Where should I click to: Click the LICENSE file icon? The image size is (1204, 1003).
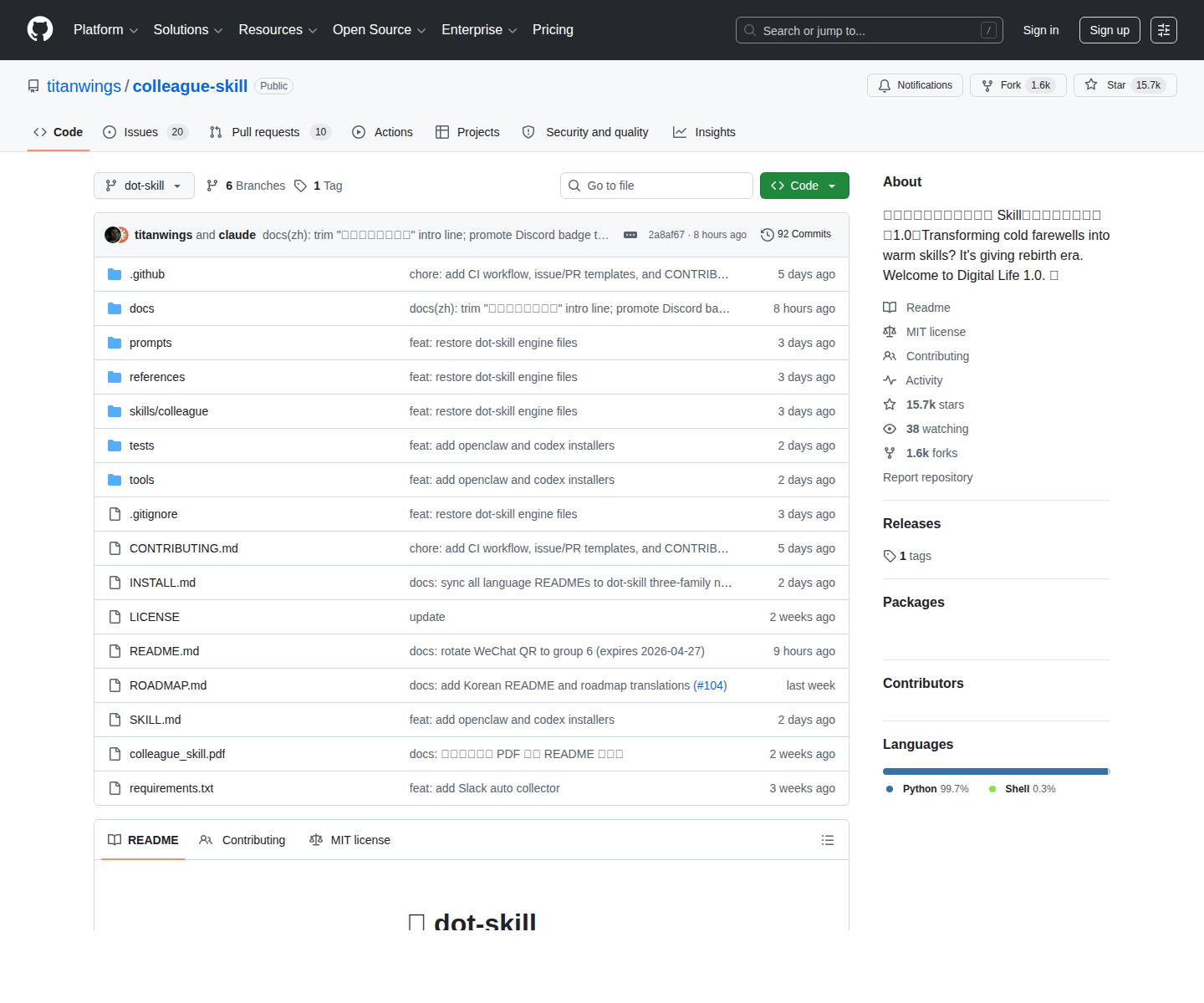tap(115, 617)
